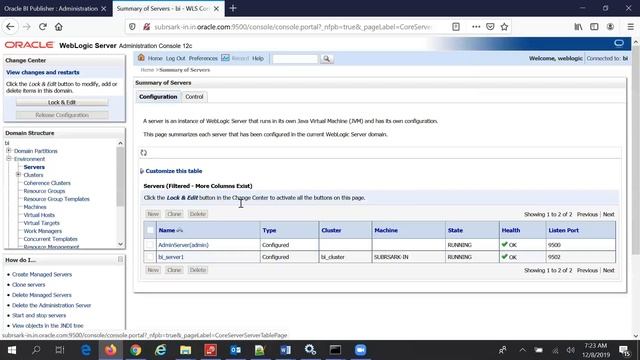
Task: Click the console search magnifier button
Action: 327,59
